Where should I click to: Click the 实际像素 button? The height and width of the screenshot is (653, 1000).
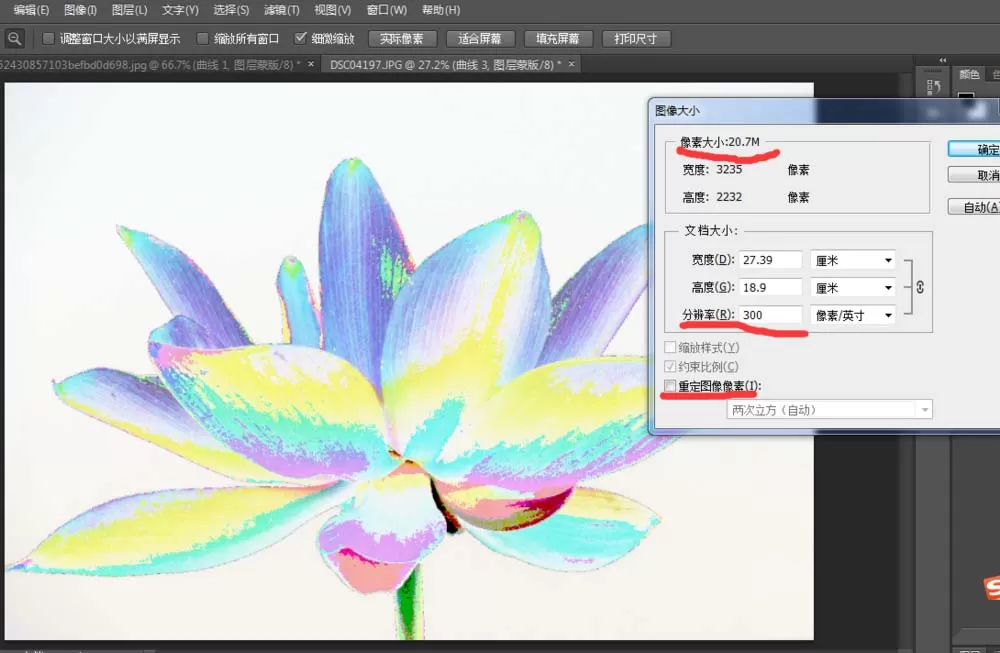[x=402, y=39]
